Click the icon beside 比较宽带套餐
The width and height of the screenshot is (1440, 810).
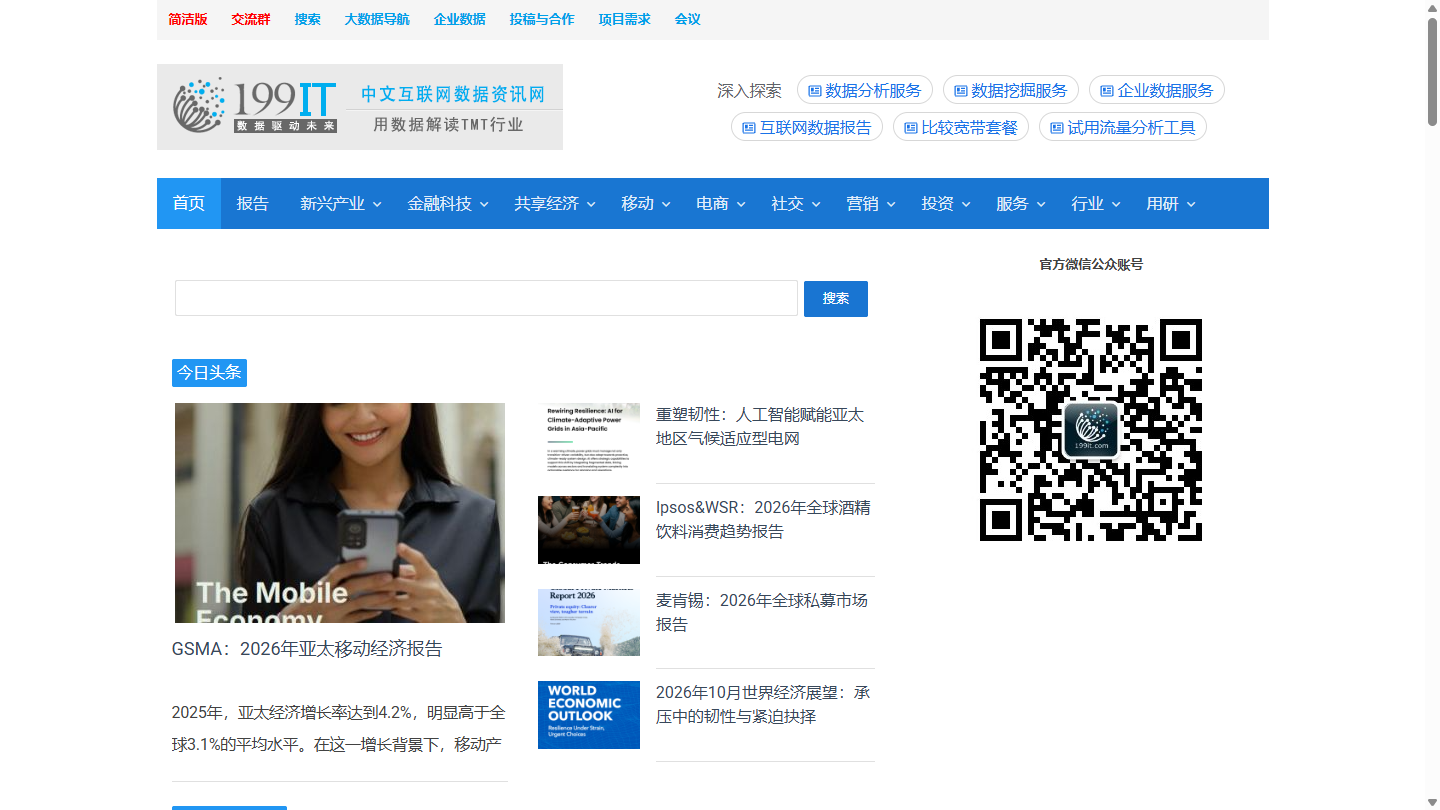(911, 128)
